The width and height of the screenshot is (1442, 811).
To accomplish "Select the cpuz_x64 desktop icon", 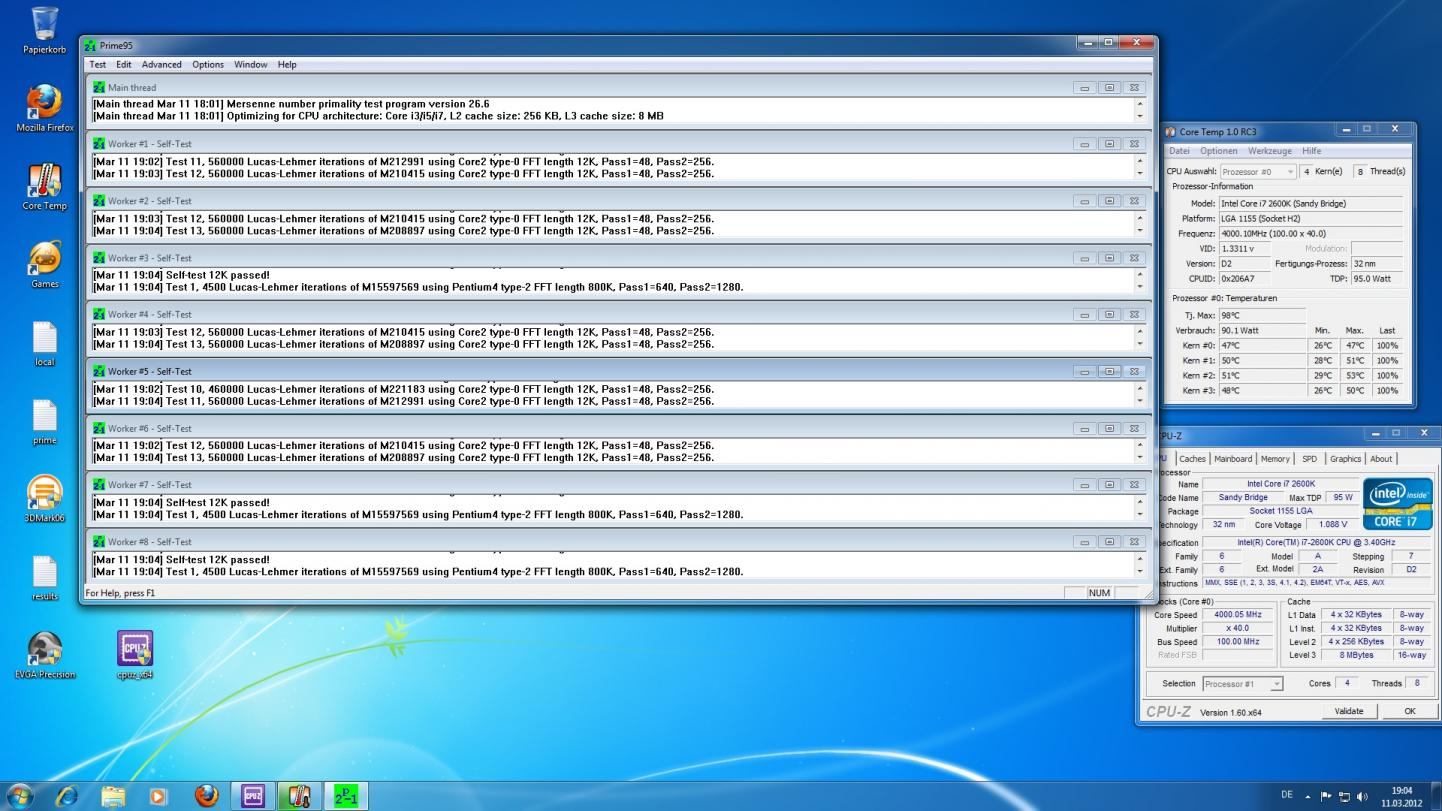I will pos(135,655).
